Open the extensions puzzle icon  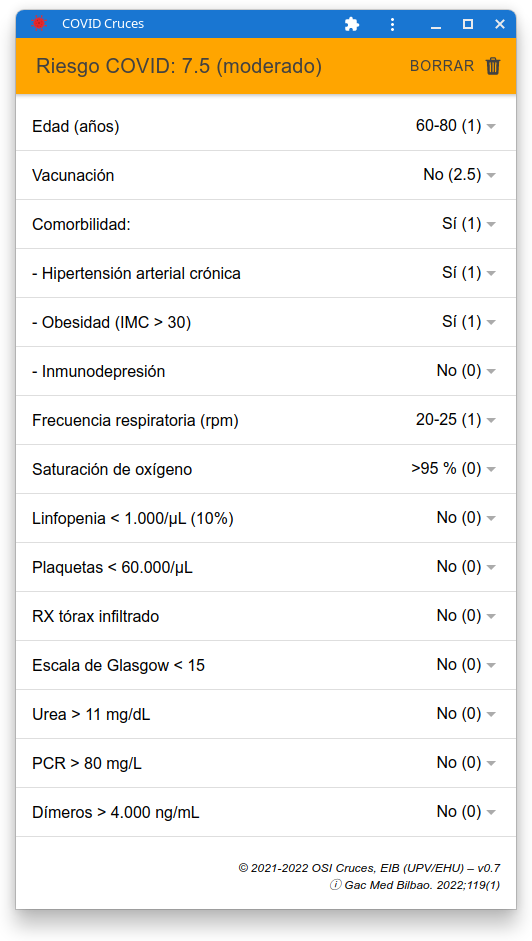pyautogui.click(x=352, y=24)
